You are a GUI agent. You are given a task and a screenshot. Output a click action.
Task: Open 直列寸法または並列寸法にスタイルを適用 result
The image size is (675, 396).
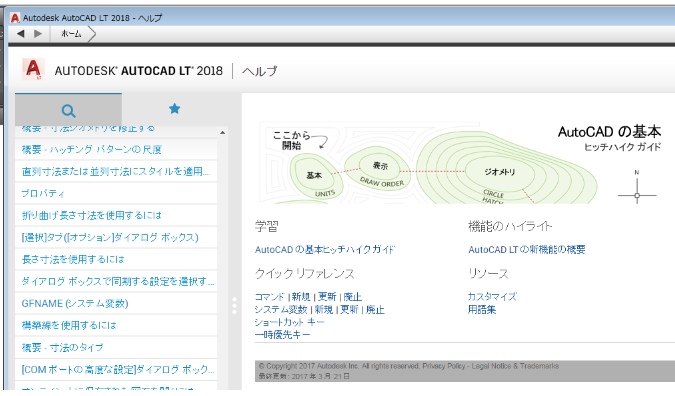(x=116, y=171)
